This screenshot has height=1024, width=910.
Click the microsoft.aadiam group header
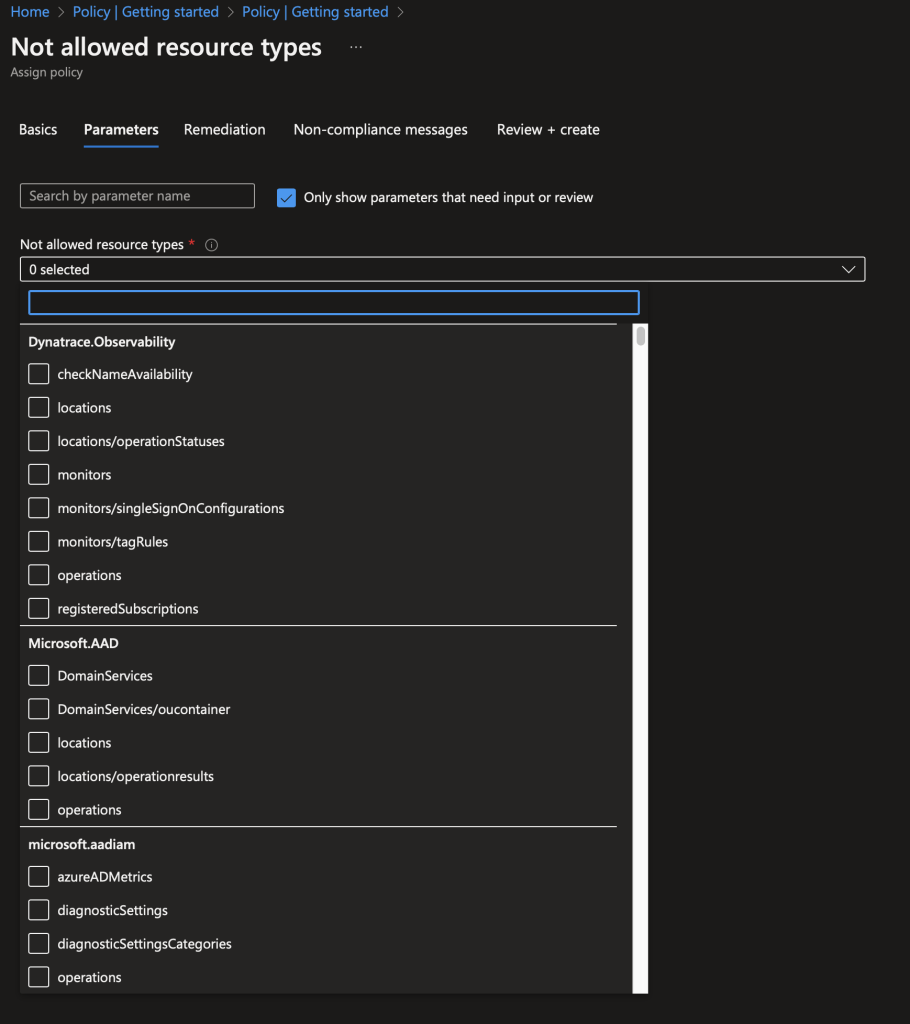[x=82, y=844]
